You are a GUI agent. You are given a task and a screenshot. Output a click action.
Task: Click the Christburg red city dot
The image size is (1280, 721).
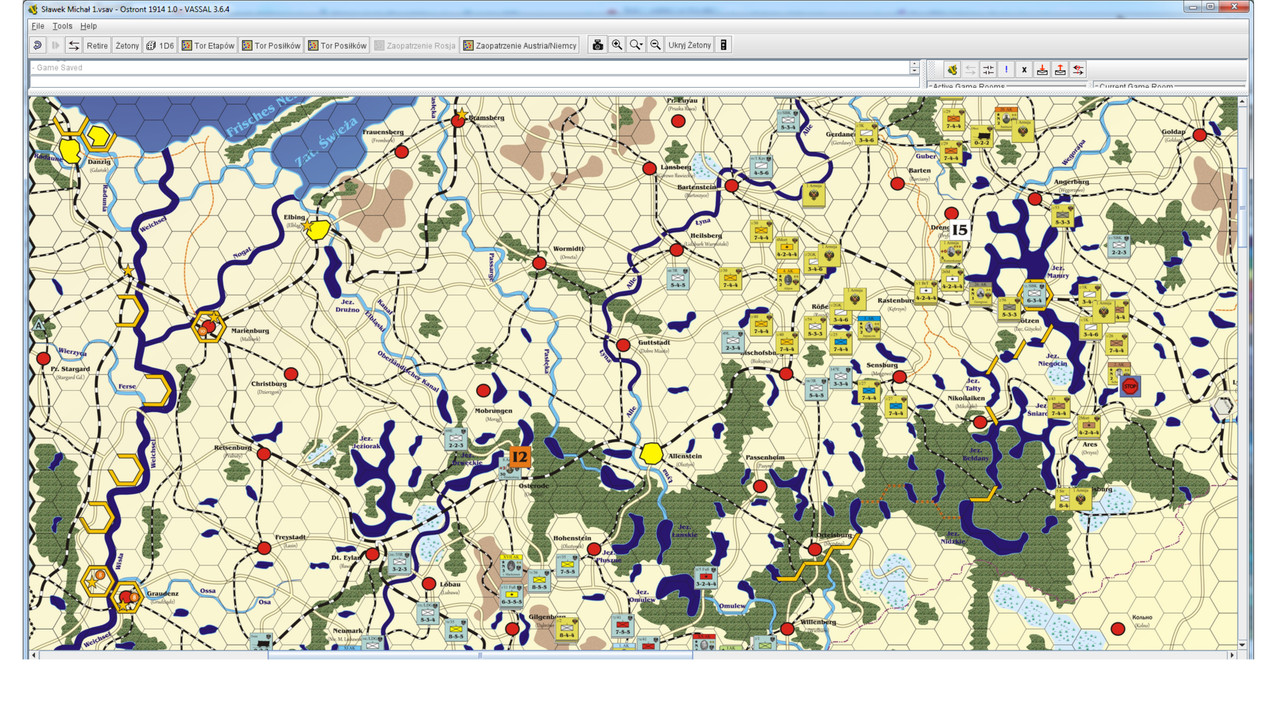tap(290, 372)
